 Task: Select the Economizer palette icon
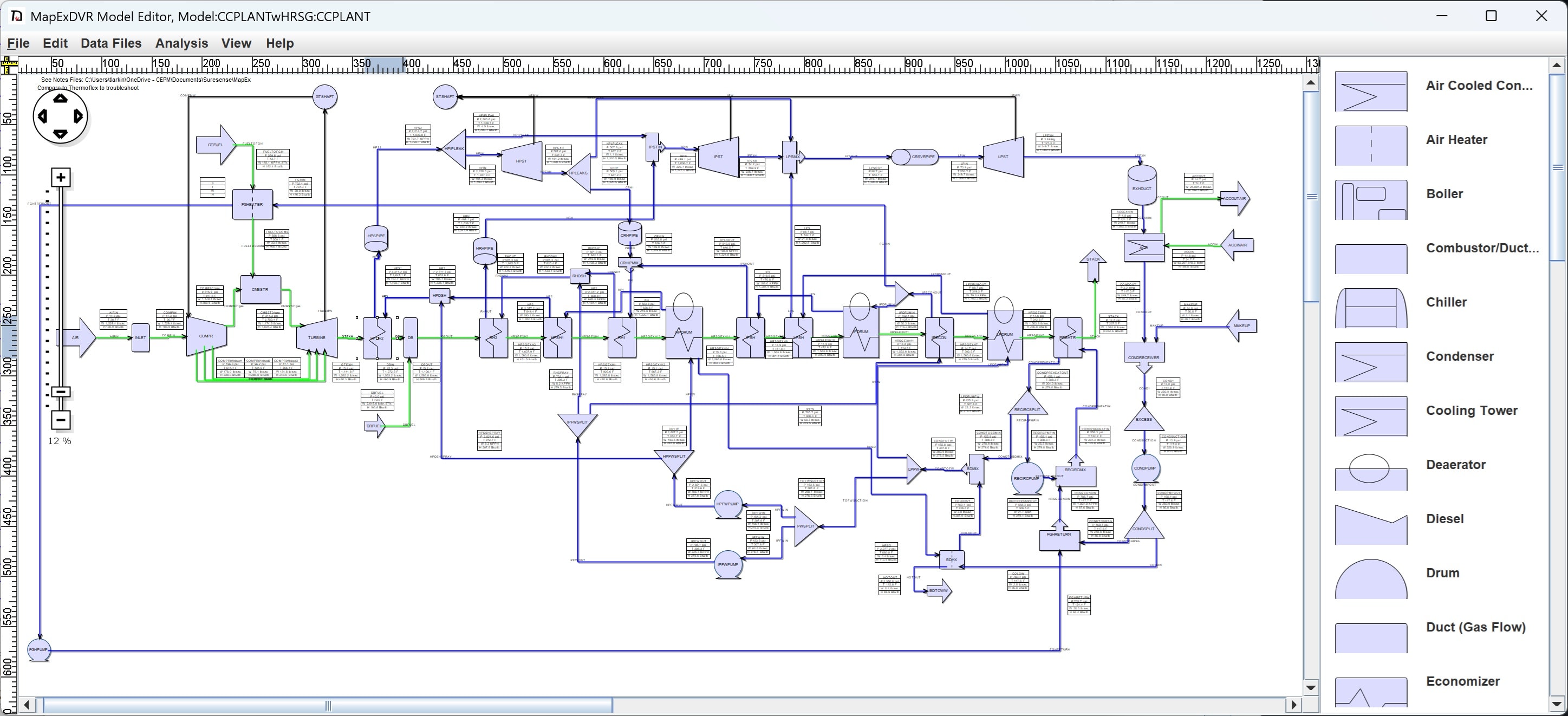(x=1371, y=692)
